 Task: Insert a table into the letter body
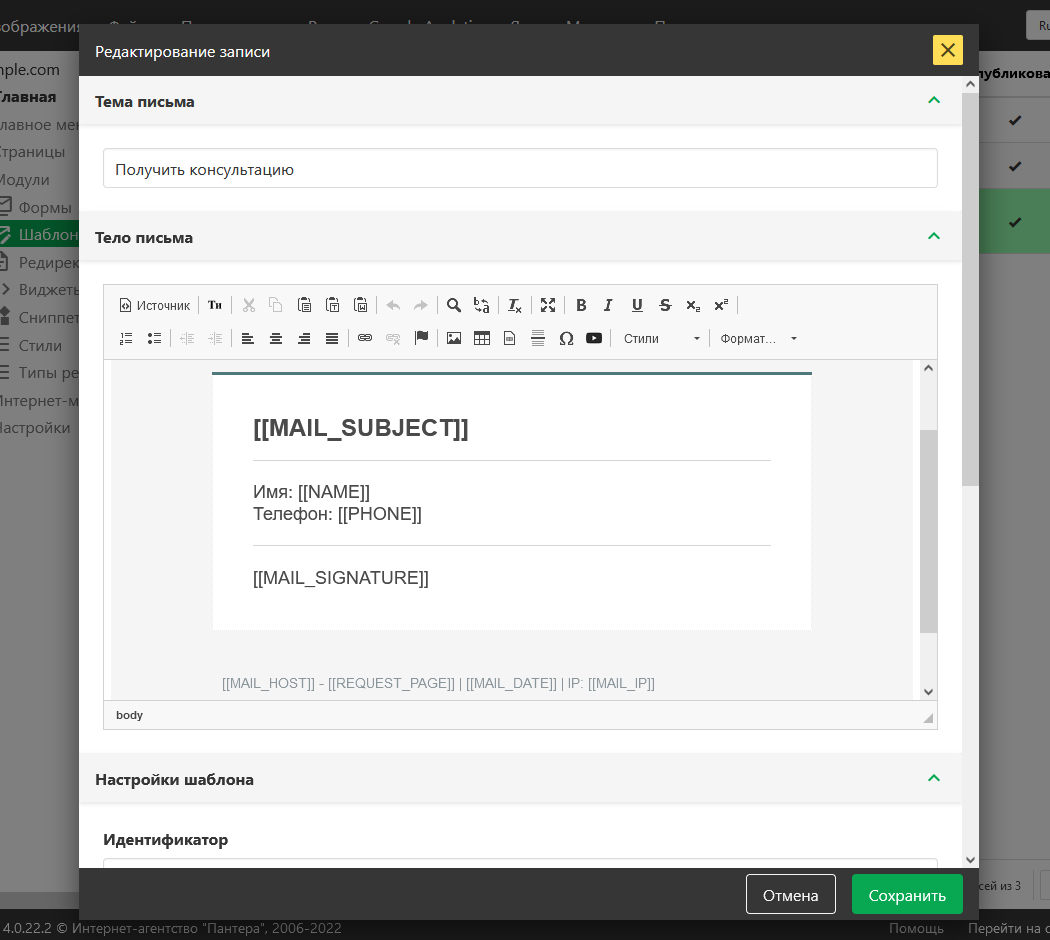(482, 338)
